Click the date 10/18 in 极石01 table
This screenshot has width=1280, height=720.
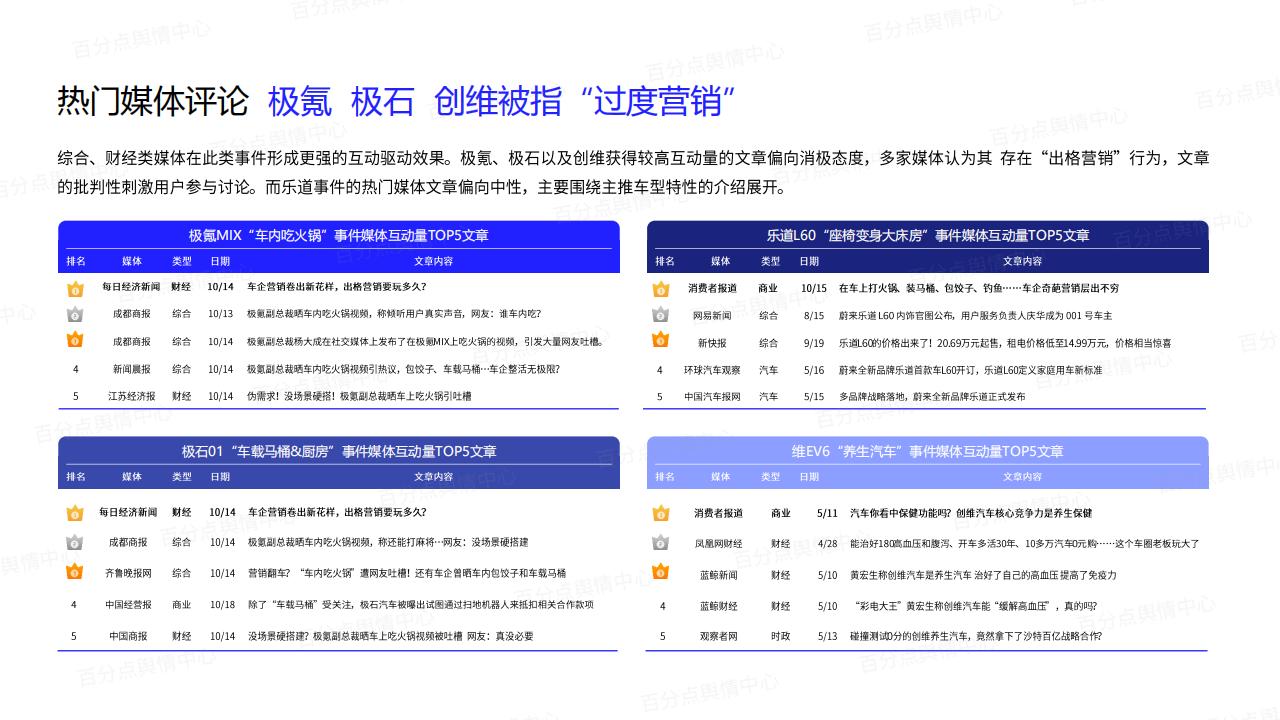click(x=222, y=605)
